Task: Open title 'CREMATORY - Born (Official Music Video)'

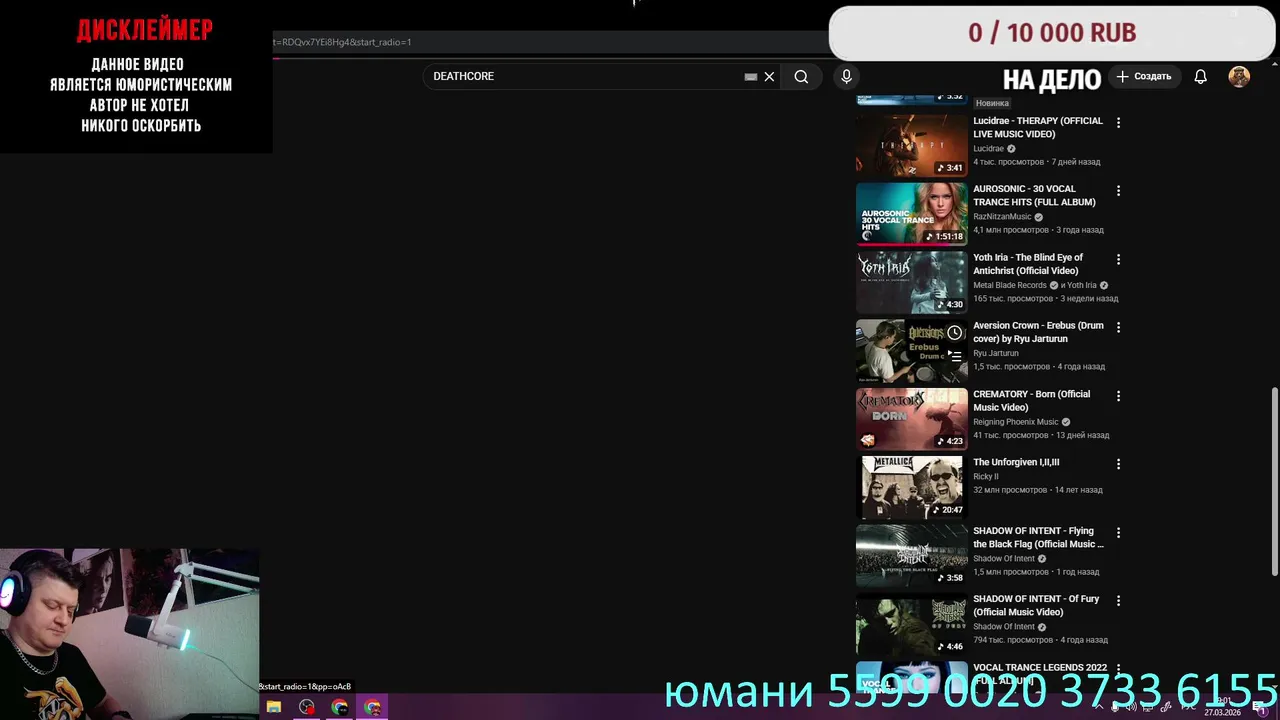Action: (1032, 400)
